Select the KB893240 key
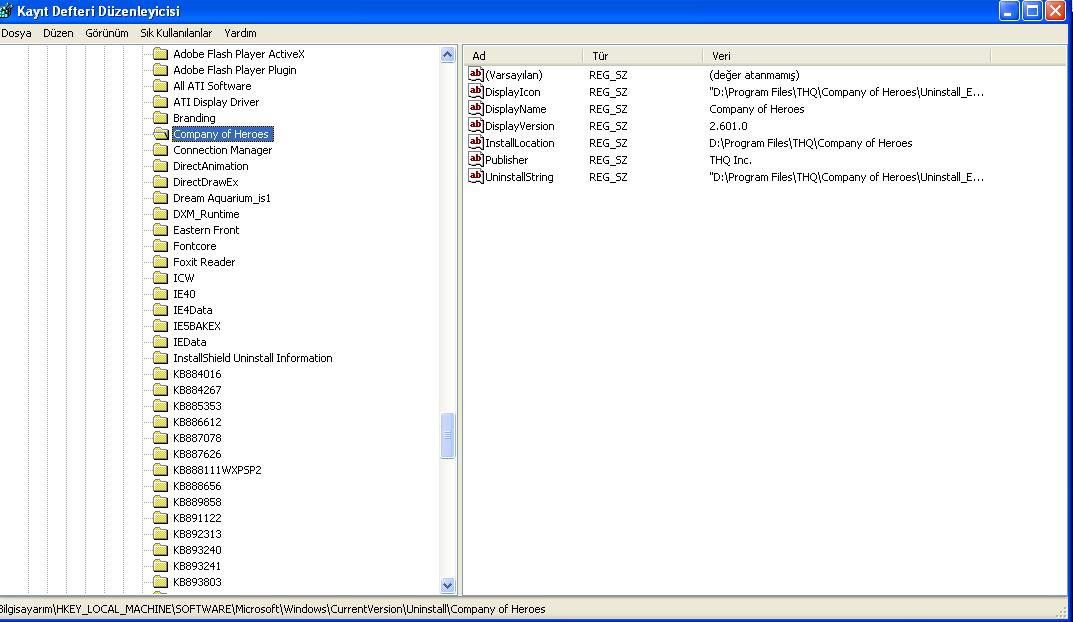1073x622 pixels. (197, 550)
